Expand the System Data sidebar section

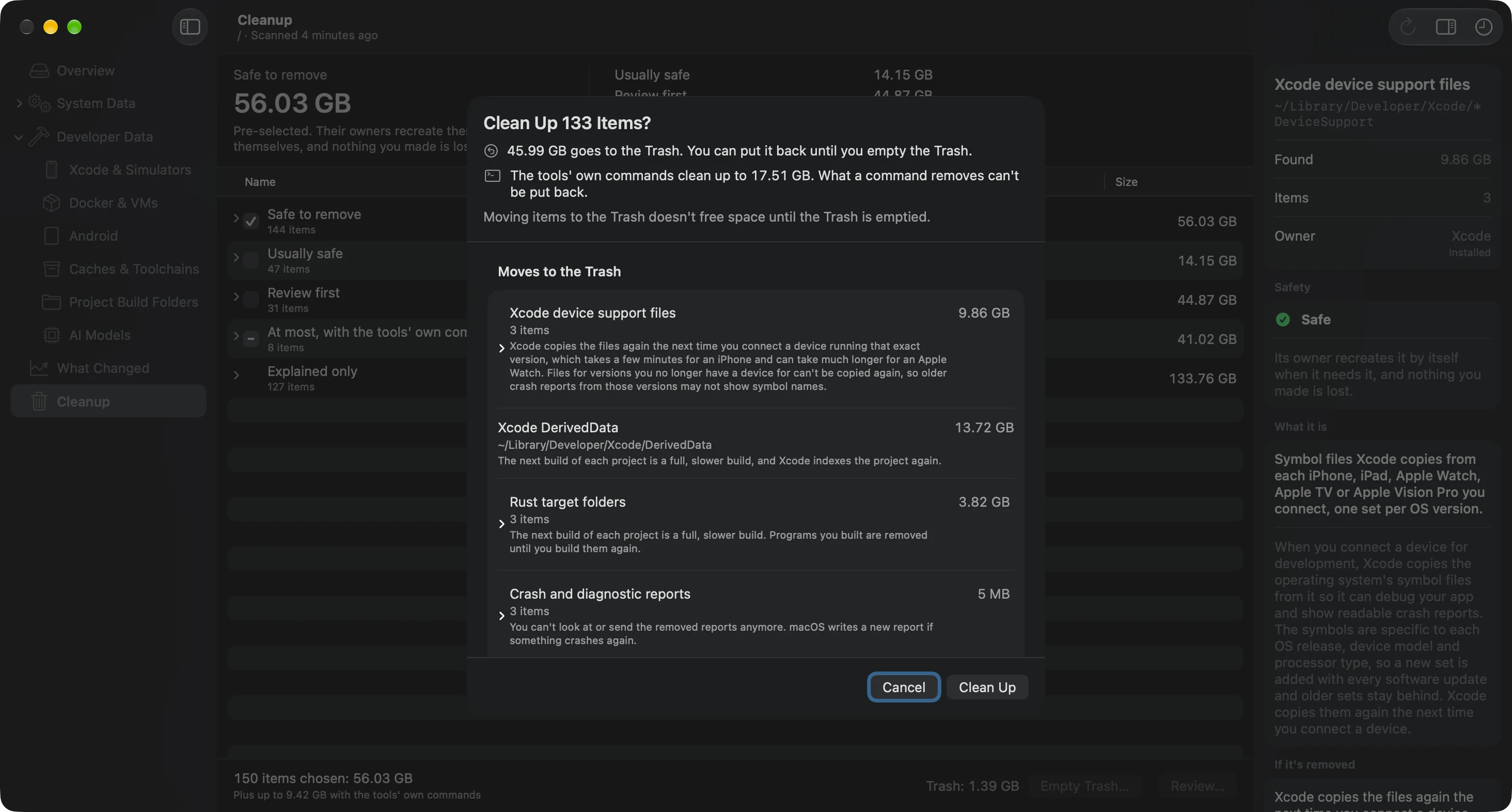tap(19, 103)
